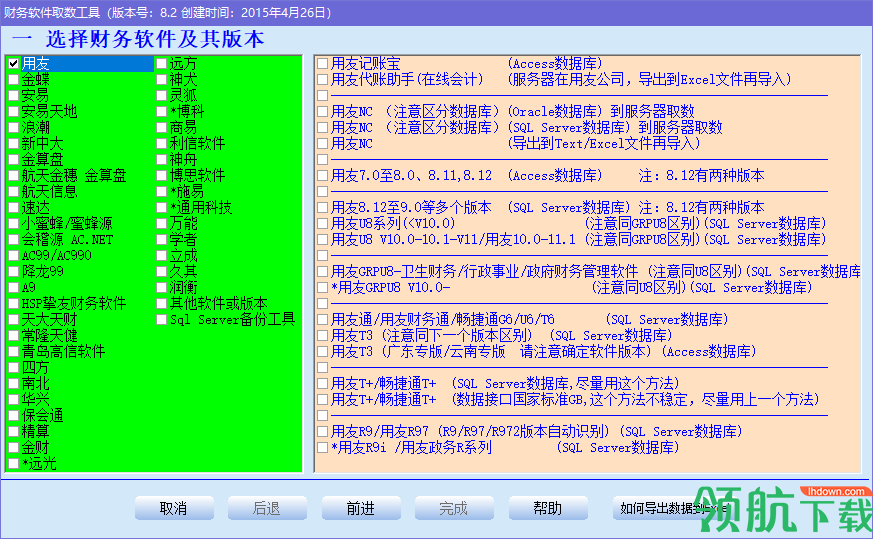Choose 用友NC Oracle数据库 version

point(322,112)
